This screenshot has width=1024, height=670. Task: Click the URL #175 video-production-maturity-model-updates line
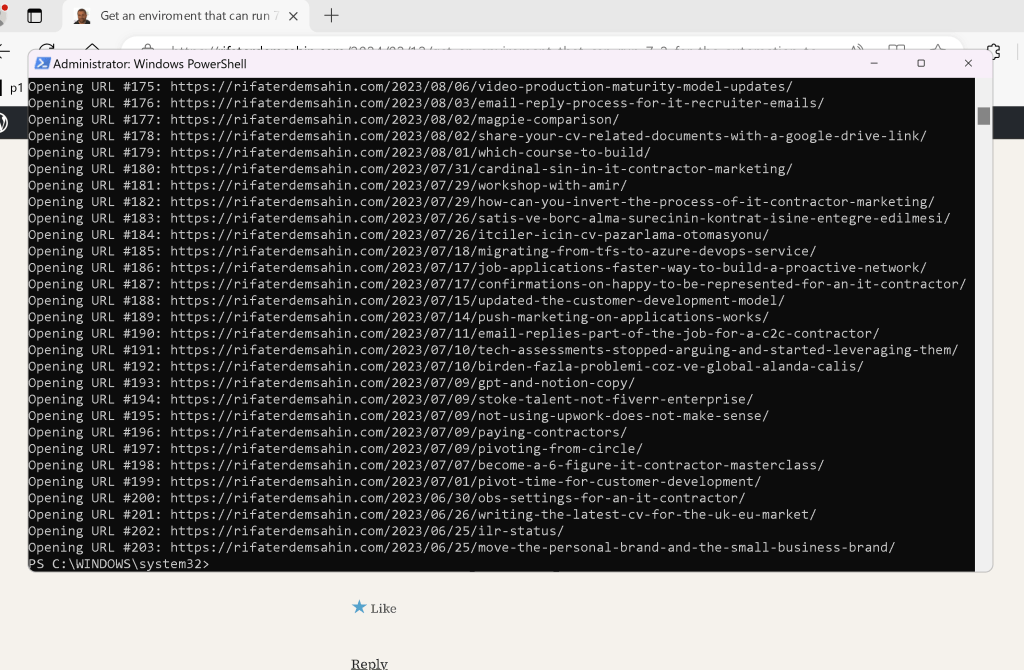[410, 87]
